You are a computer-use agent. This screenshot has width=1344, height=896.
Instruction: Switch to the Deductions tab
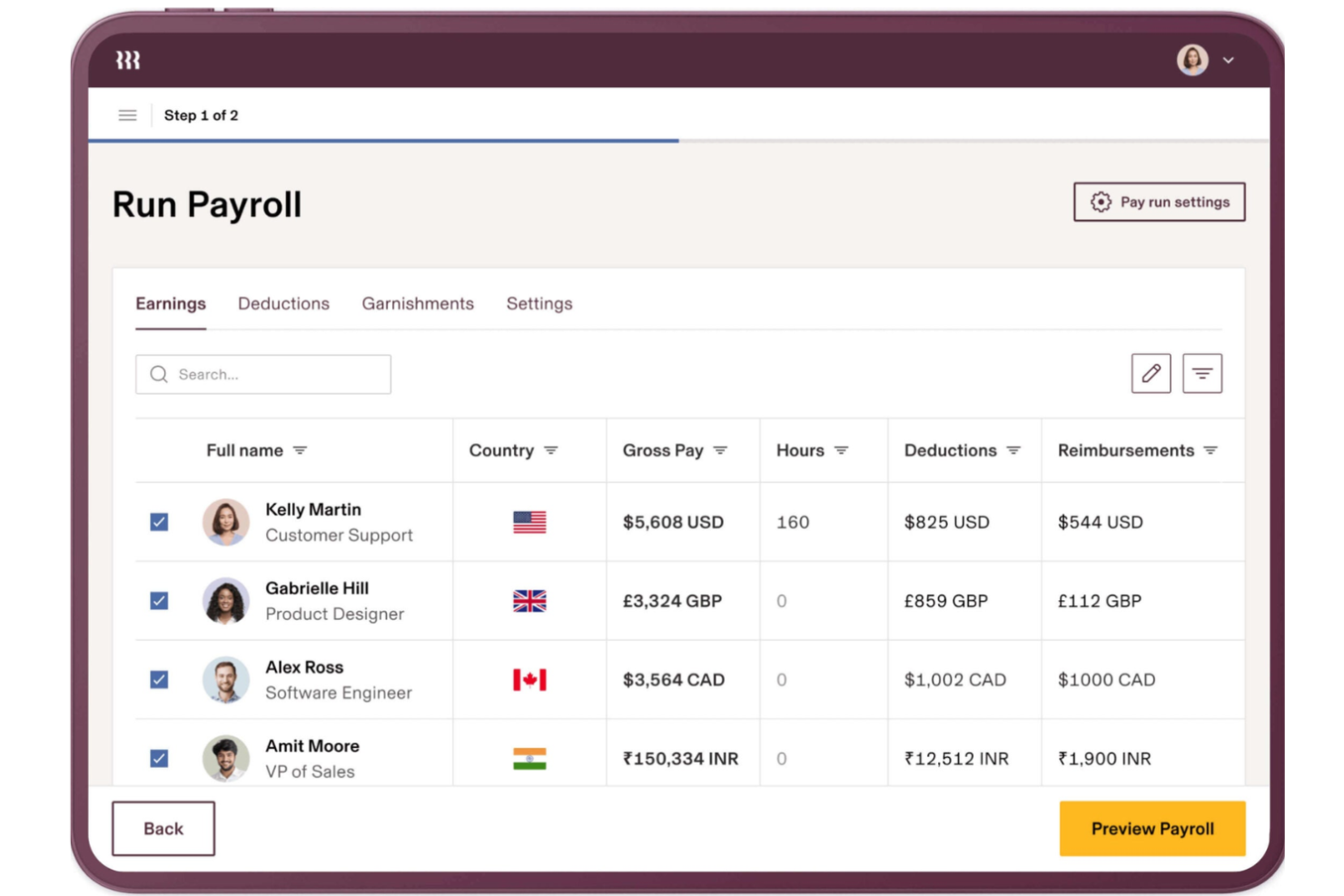pos(283,303)
